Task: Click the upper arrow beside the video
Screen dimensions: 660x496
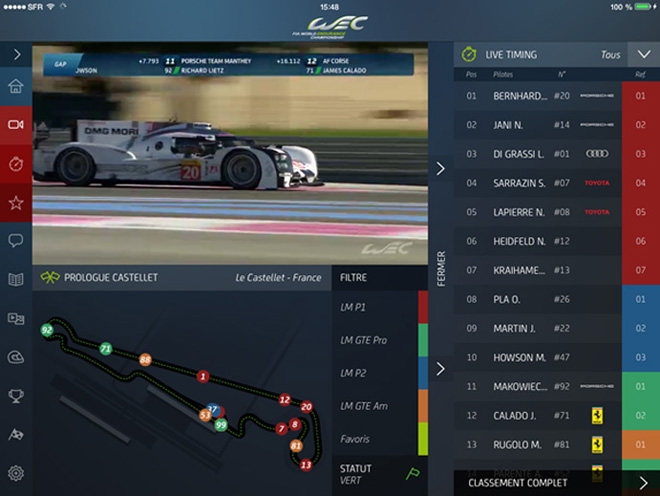Action: [440, 168]
